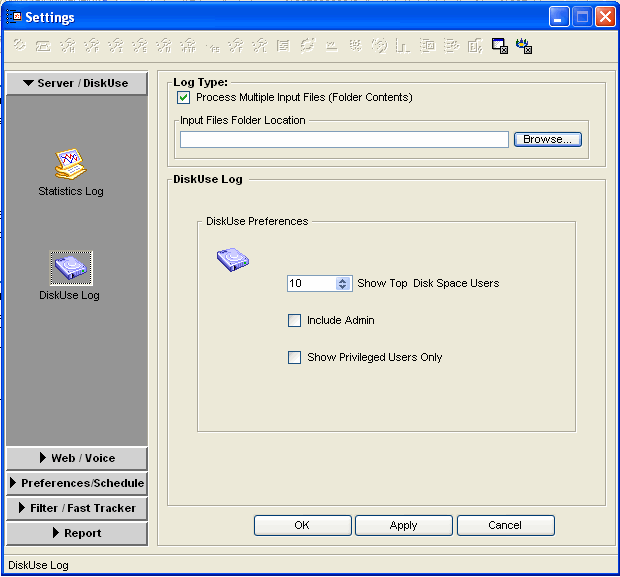Check Show Privileged Users Only

(x=295, y=357)
